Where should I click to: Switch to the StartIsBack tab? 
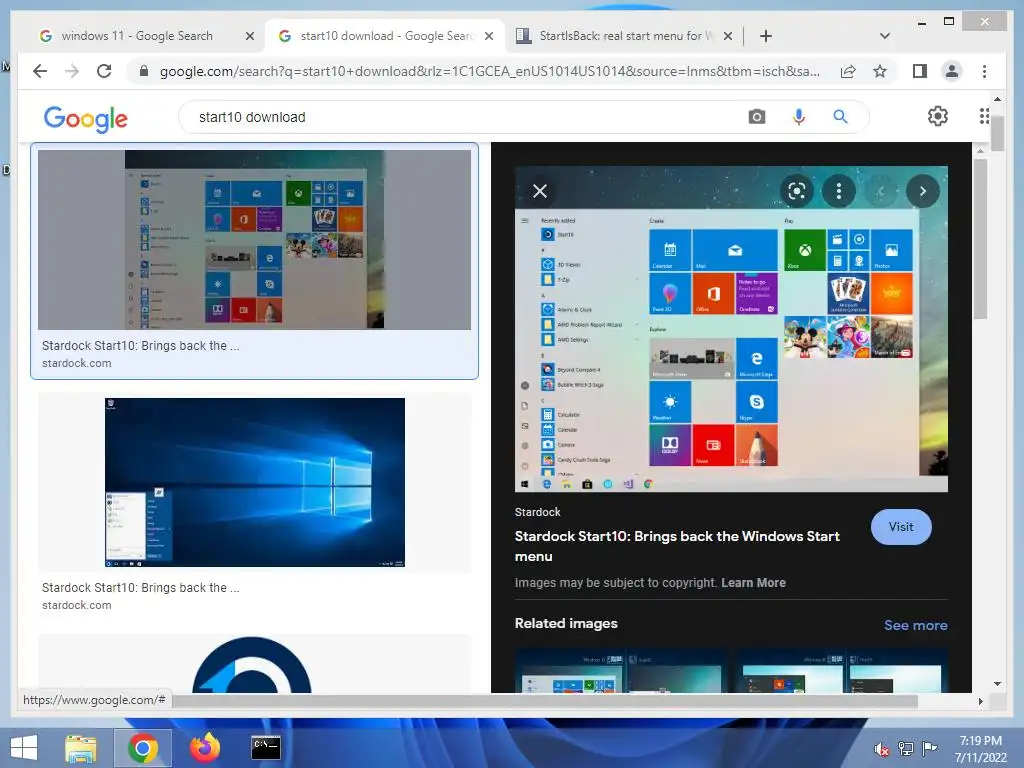(x=624, y=36)
